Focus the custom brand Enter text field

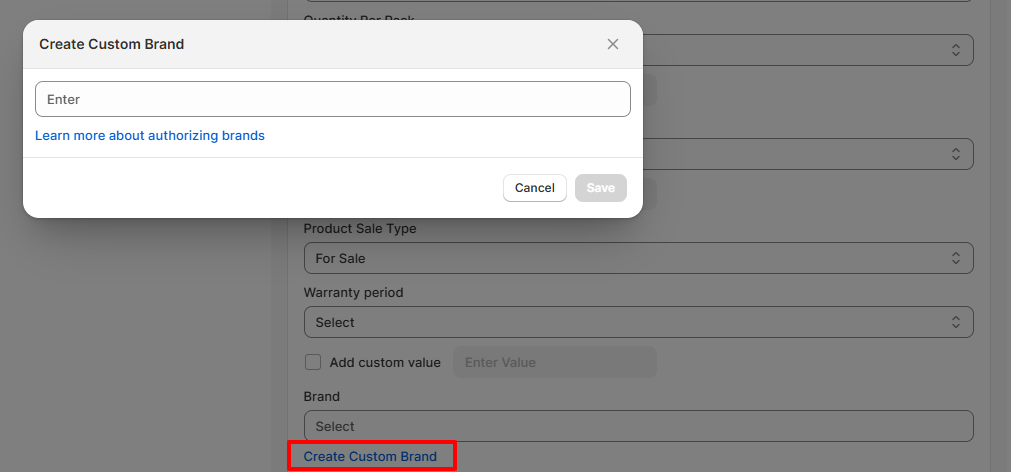click(333, 99)
